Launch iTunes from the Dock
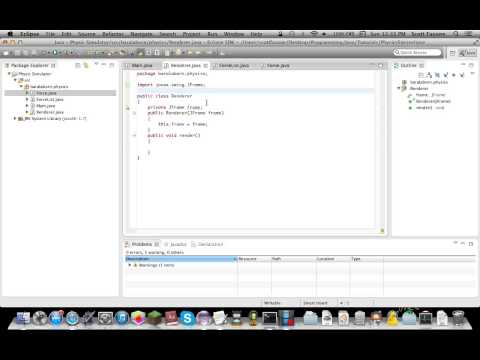This screenshot has width=480, height=360. pyautogui.click(x=122, y=318)
